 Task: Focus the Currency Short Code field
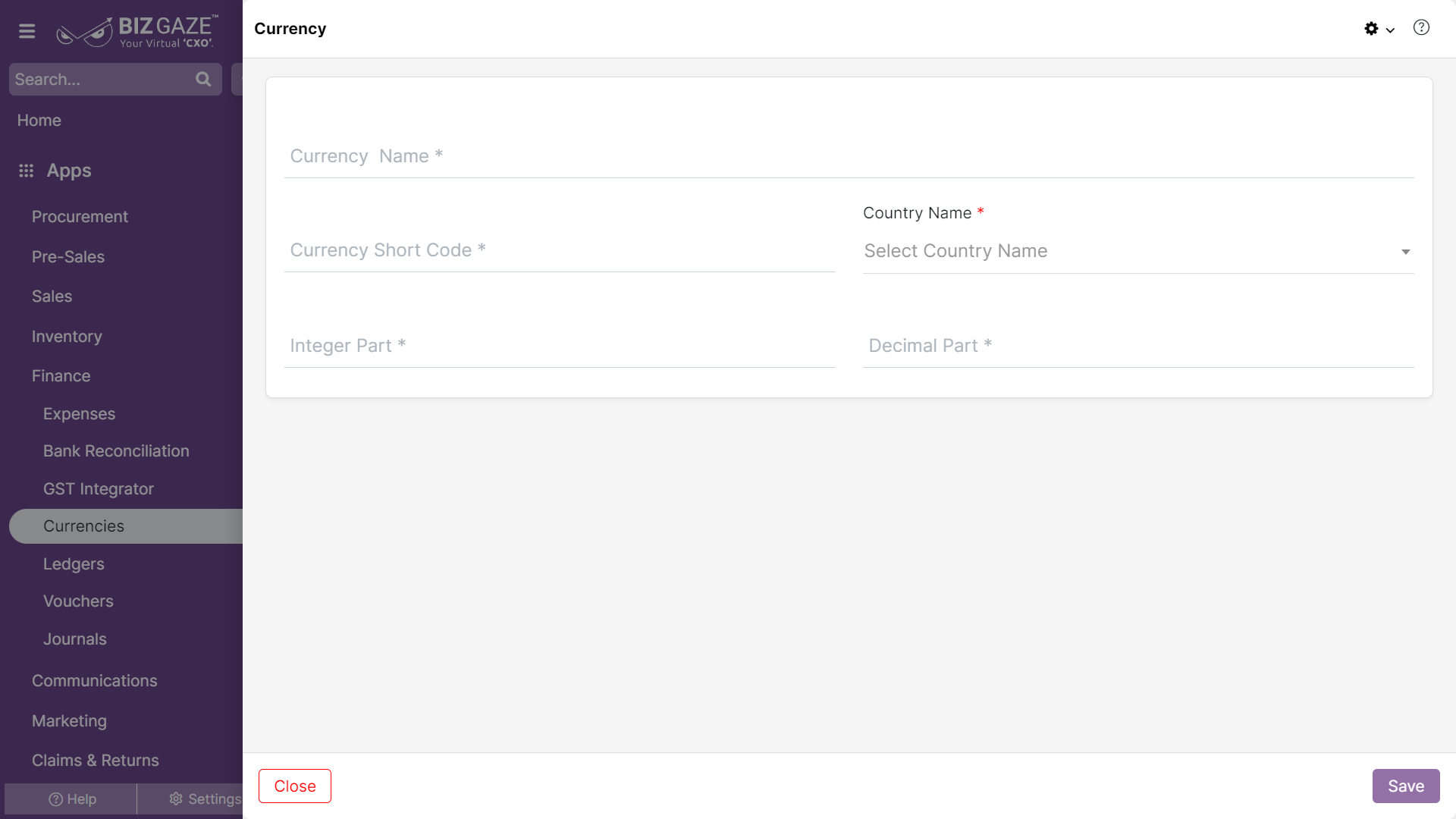pos(560,250)
